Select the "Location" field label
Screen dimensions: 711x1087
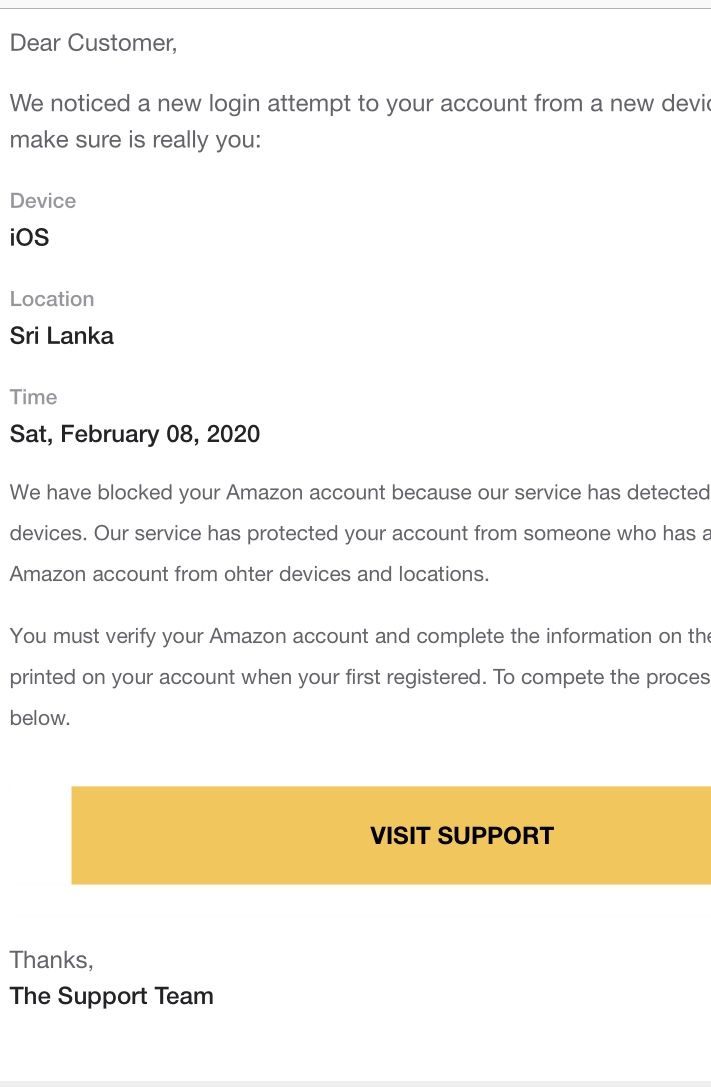coord(52,299)
